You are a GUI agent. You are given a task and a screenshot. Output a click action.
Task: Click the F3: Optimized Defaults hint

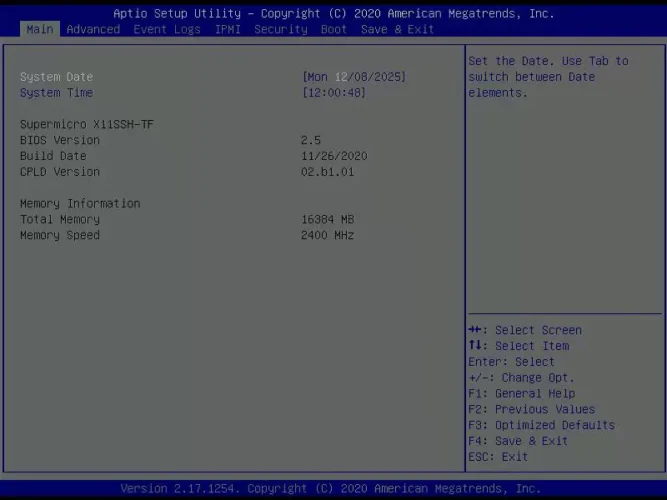click(542, 425)
